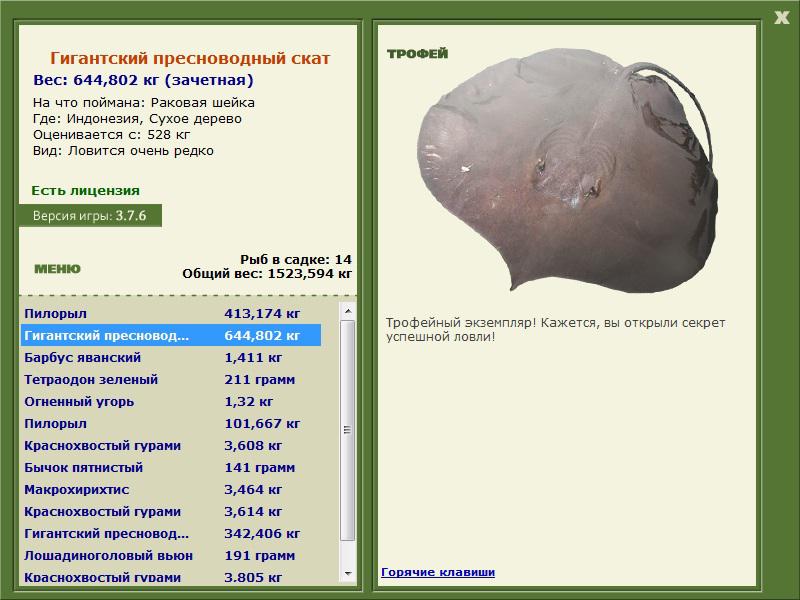This screenshot has width=800, height=600.
Task: Close the fish keepnet window with X
Action: pyautogui.click(x=781, y=18)
